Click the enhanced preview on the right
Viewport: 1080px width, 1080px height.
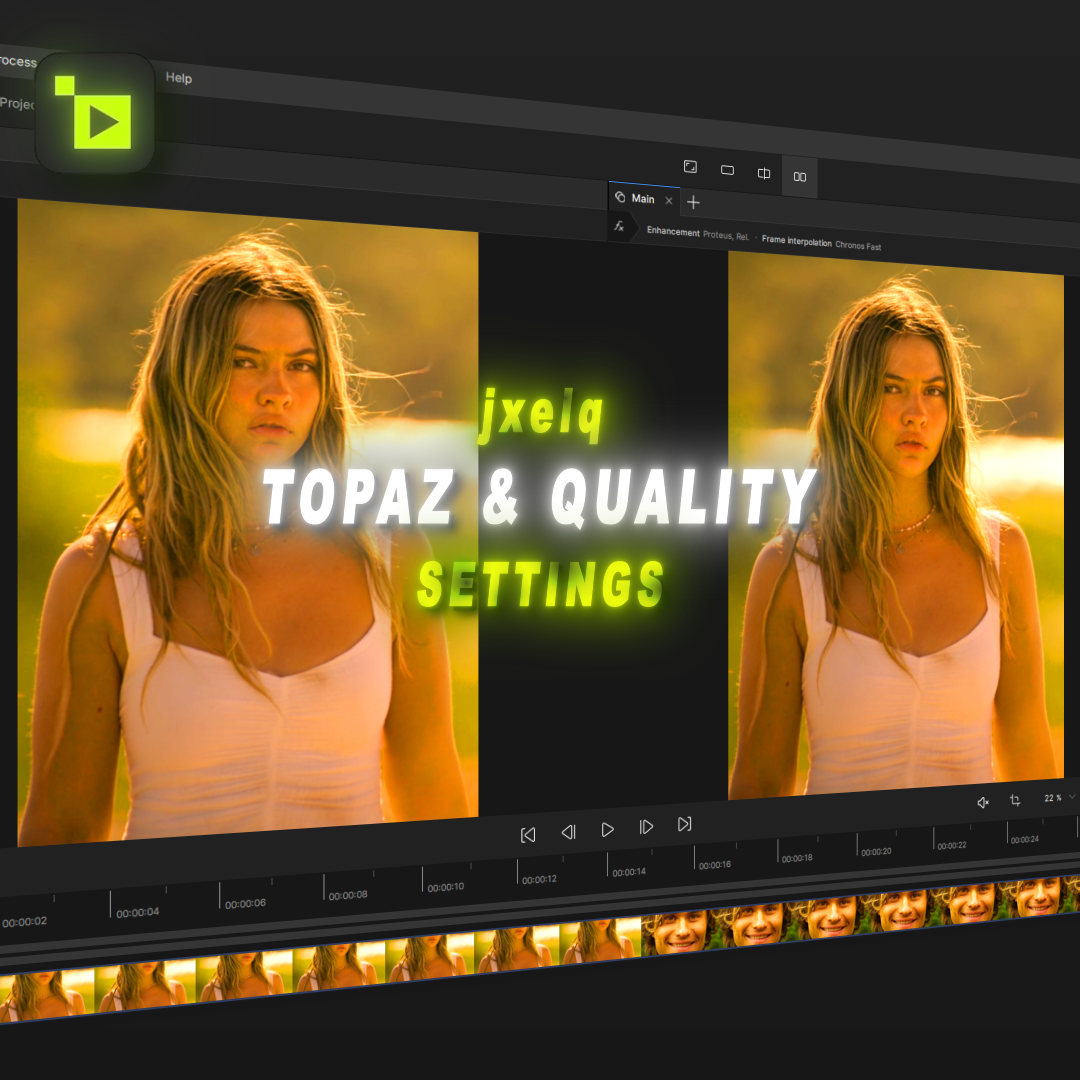click(x=895, y=526)
